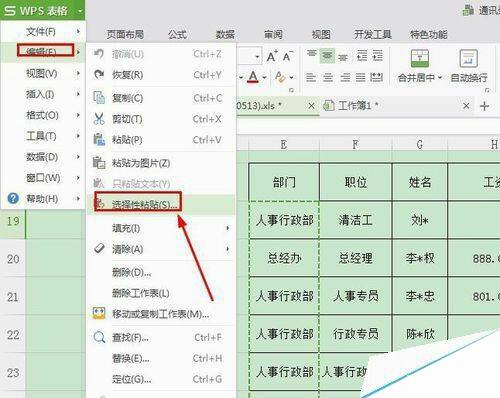
Task: Open the 合并居中 dropdown arrow
Action: pyautogui.click(x=440, y=78)
